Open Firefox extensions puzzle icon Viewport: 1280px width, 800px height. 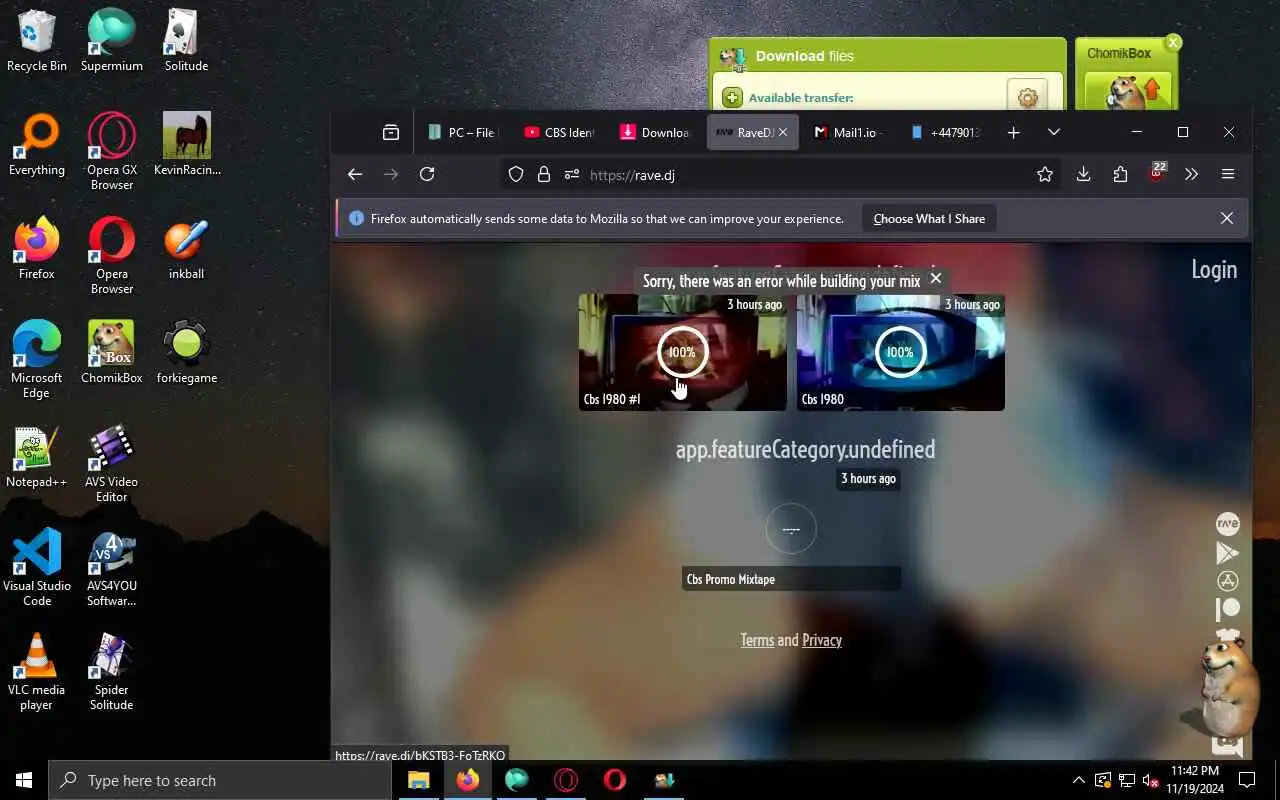[x=1120, y=174]
